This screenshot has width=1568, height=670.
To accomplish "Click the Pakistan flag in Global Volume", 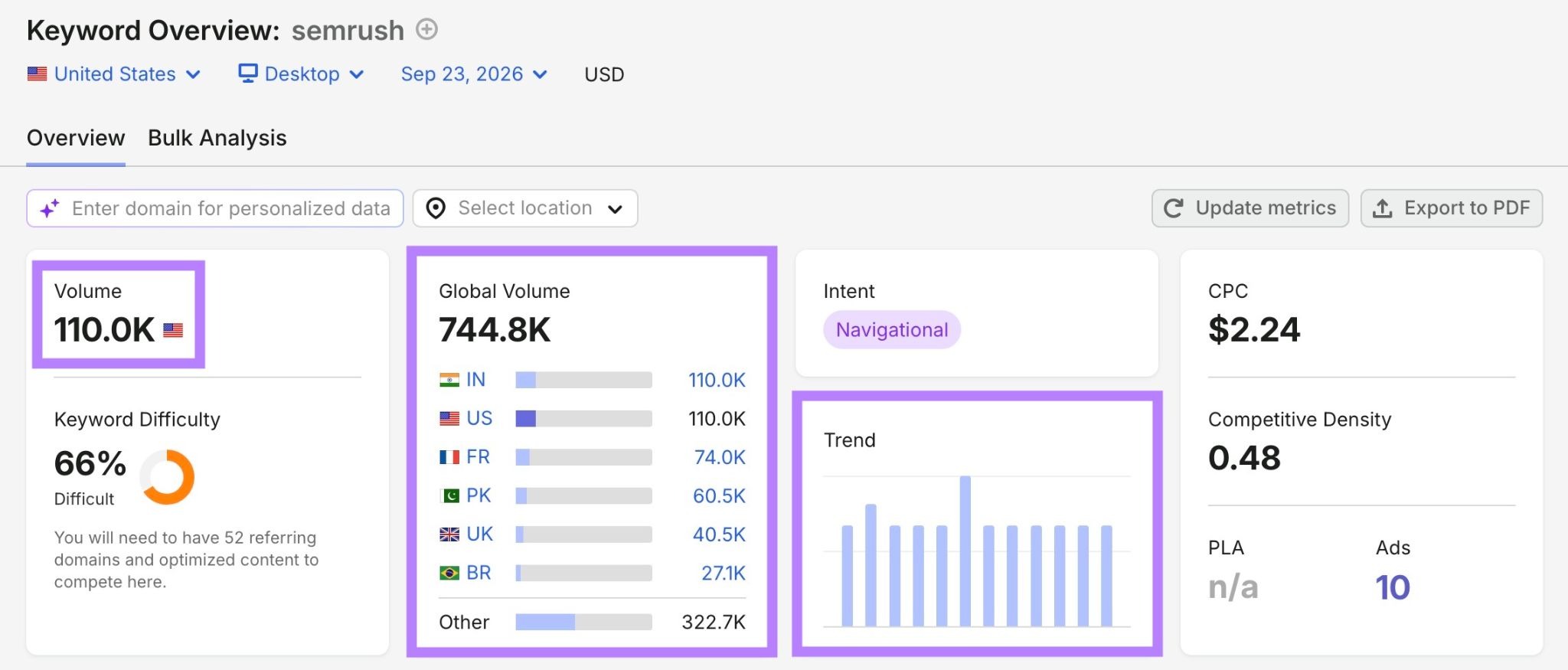I will 449,495.
